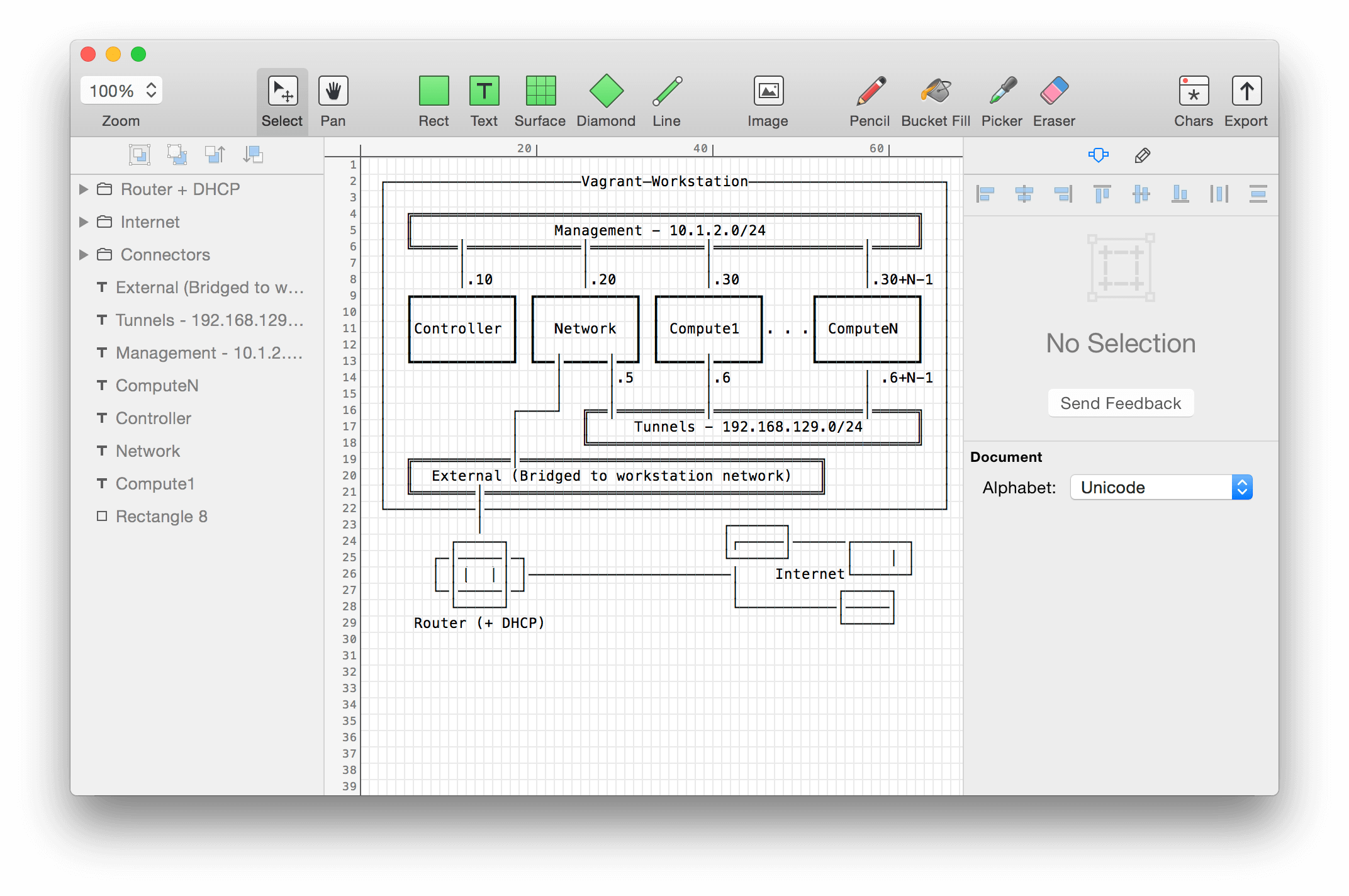Select the Line tool

[666, 92]
